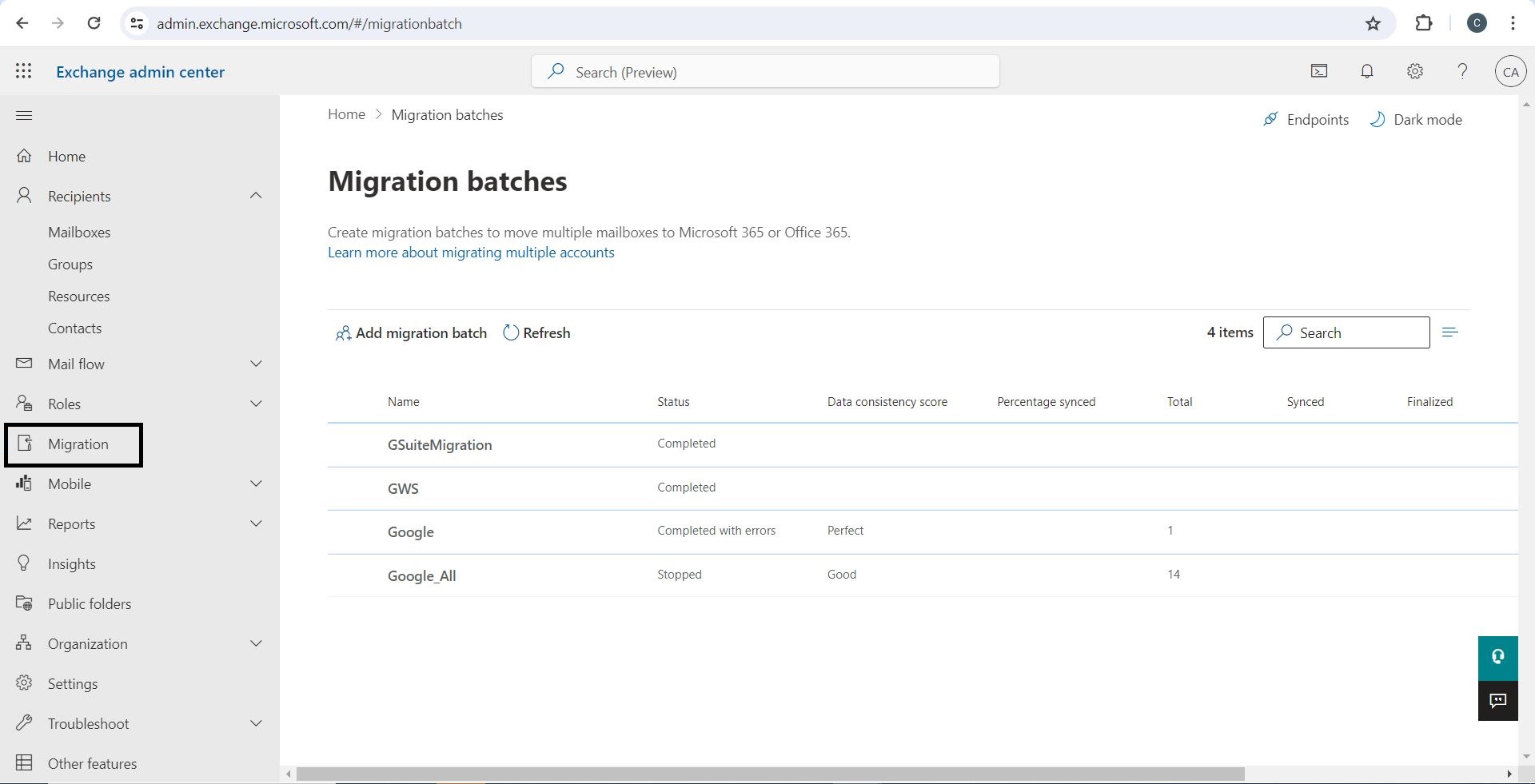Open the app launcher waffle icon

24,72
